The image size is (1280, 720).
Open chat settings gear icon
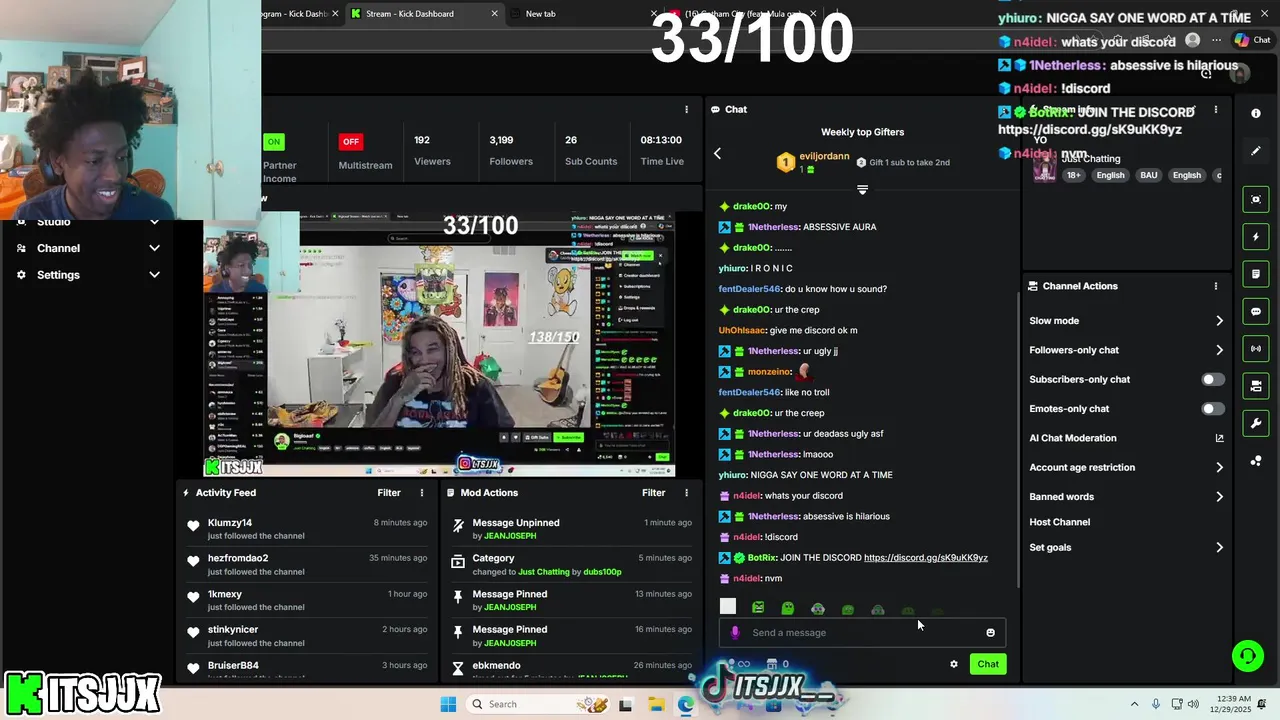[954, 664]
